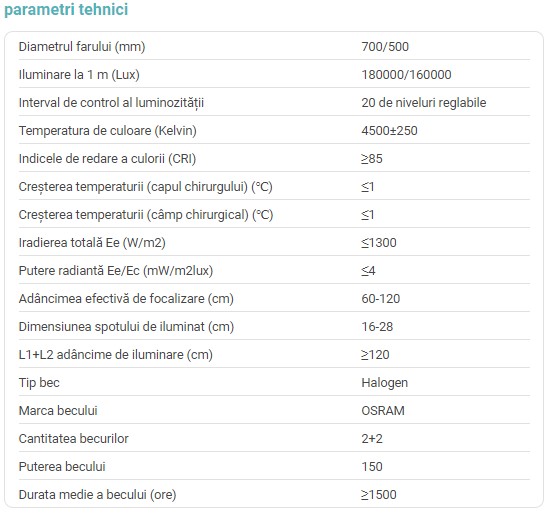The image size is (547, 514).
Task: Select 'Indicele de redare a culorii (CRI)' label
Action: 107,159
